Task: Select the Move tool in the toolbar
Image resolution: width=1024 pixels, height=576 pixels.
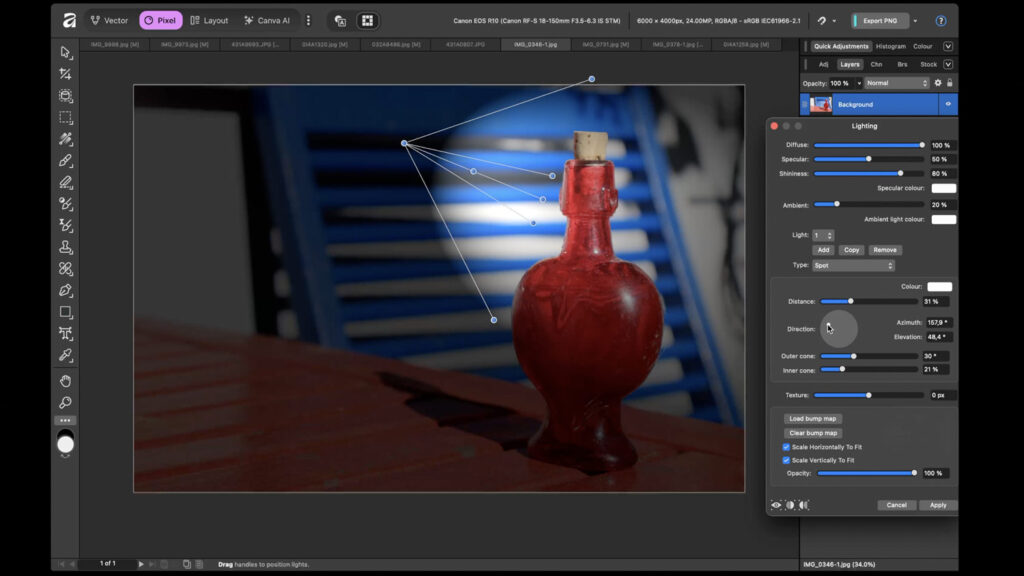Action: click(x=66, y=50)
